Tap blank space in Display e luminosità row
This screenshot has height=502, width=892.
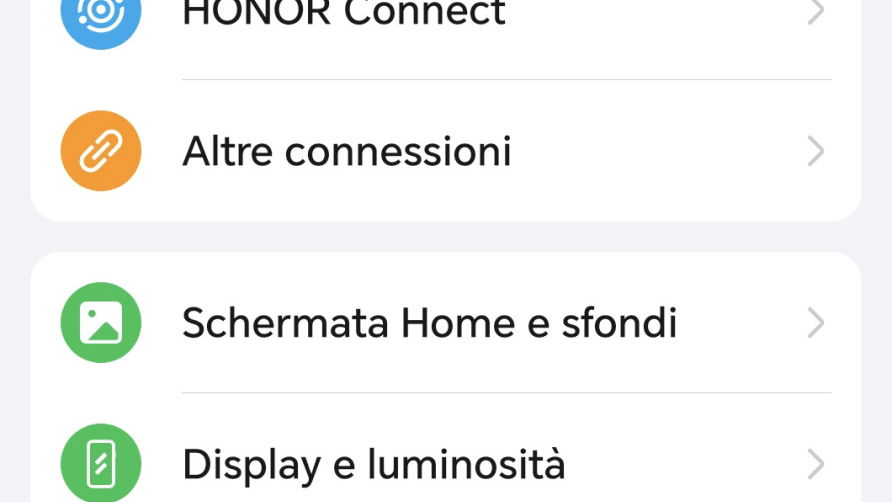click(690, 465)
